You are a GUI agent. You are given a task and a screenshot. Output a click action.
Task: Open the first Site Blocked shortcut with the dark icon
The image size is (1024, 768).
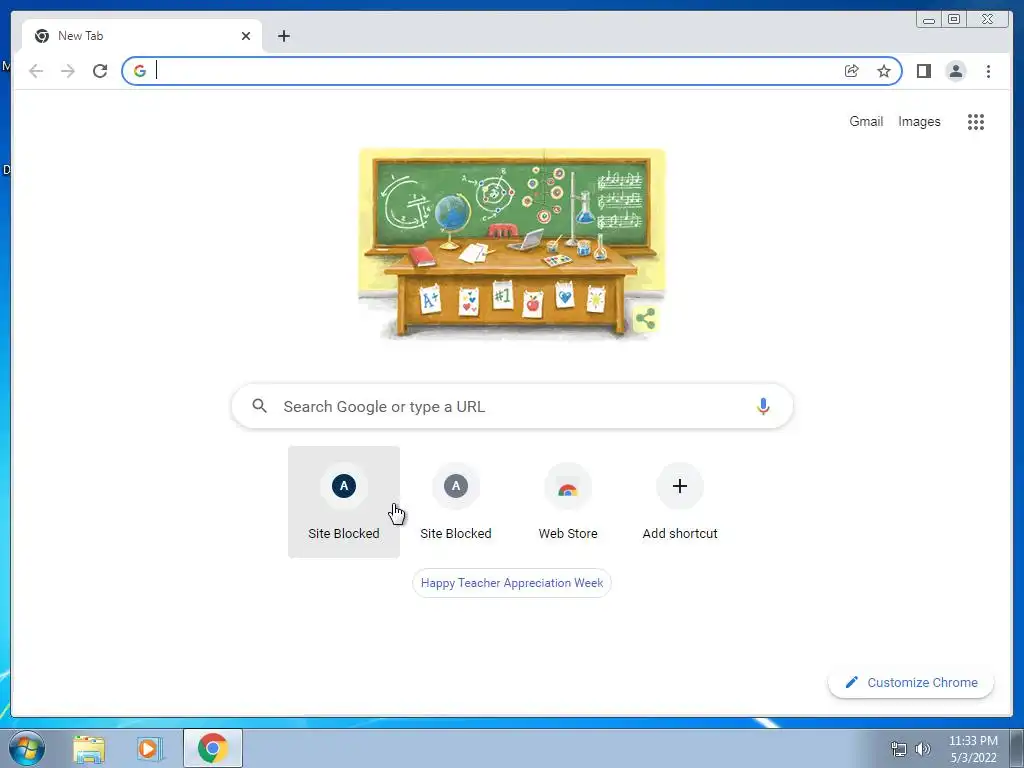click(x=344, y=502)
